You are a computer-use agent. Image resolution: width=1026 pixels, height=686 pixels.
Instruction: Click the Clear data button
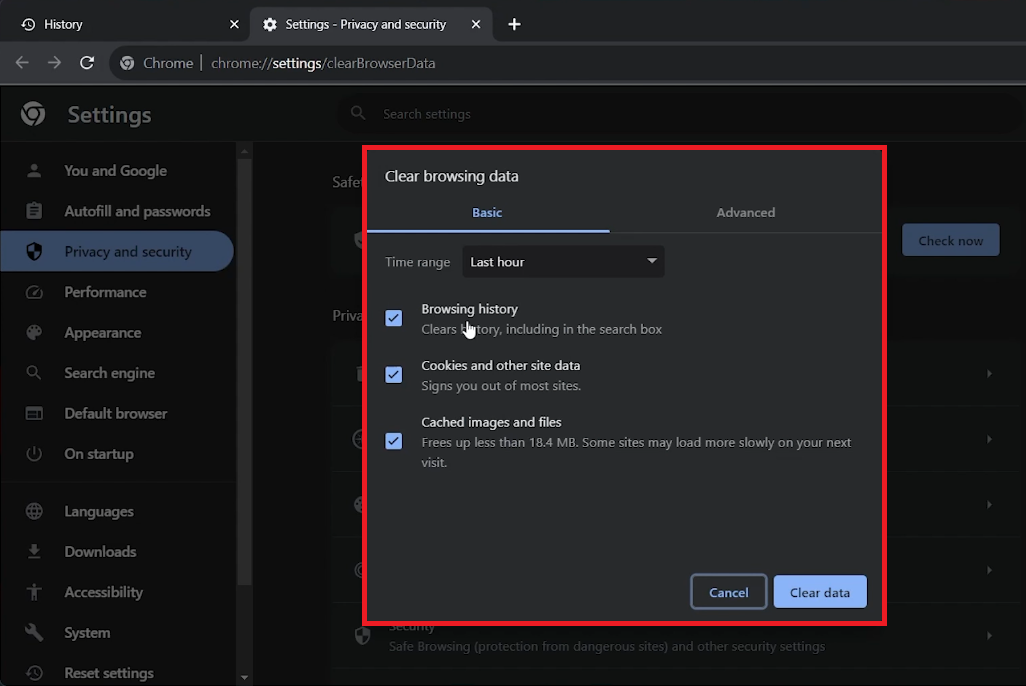pos(819,591)
